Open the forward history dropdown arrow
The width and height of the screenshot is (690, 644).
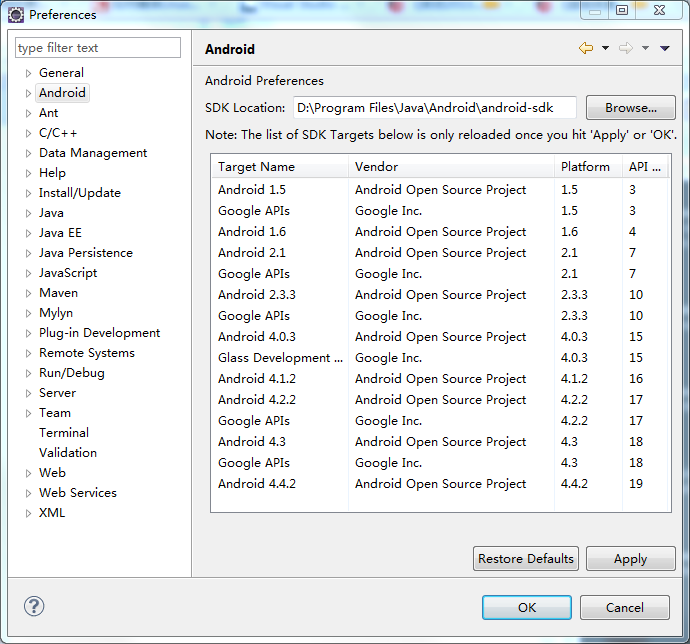pos(645,48)
